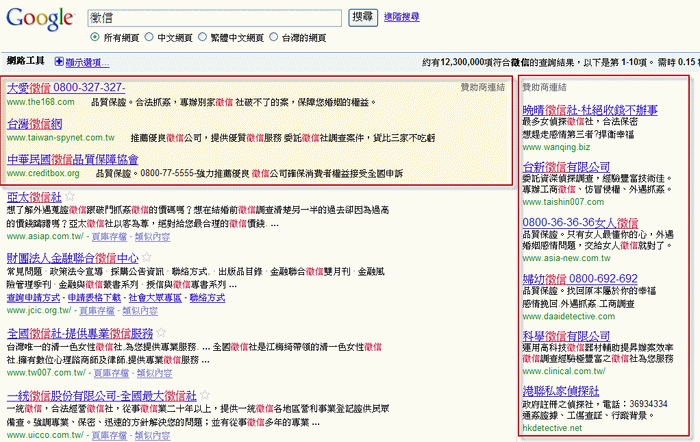
Task: Click the www.the168.com URL text
Action: (41, 102)
